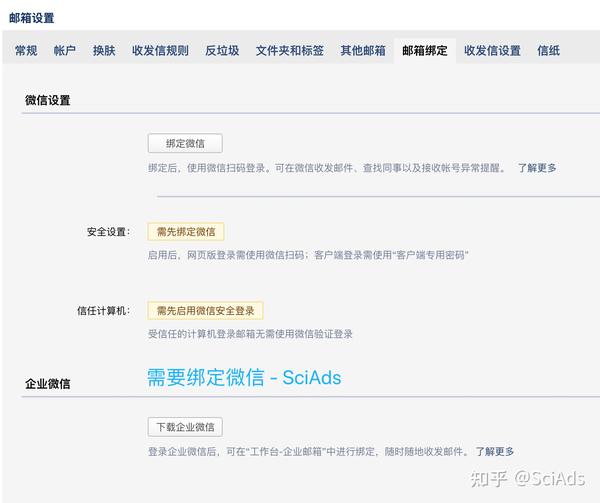Open the 收发信设置 tab
The width and height of the screenshot is (600, 503).
point(492,50)
